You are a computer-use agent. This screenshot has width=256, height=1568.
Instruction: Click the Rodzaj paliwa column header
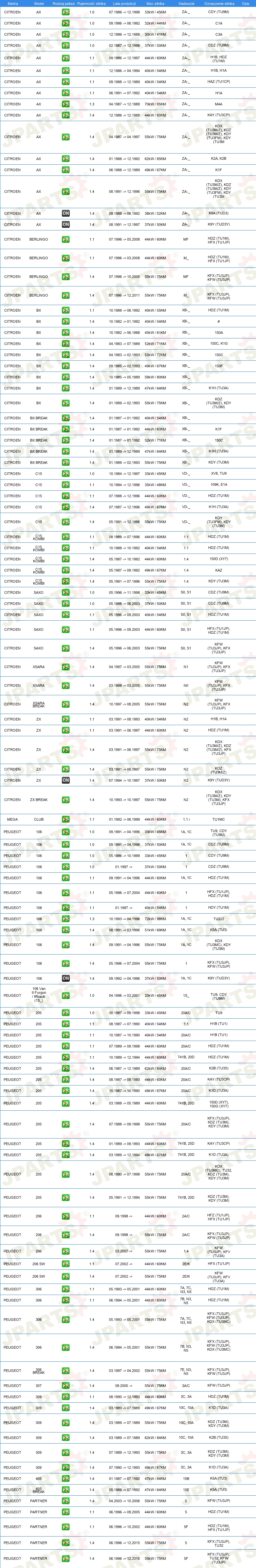click(63, 4)
